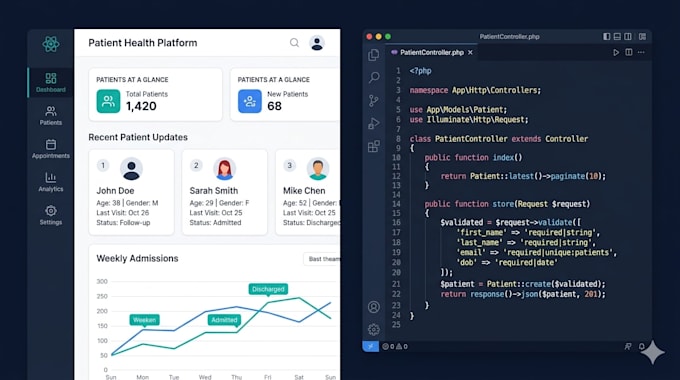The height and width of the screenshot is (380, 680).
Task: Click the remote window button in status bar
Action: pyautogui.click(x=370, y=346)
